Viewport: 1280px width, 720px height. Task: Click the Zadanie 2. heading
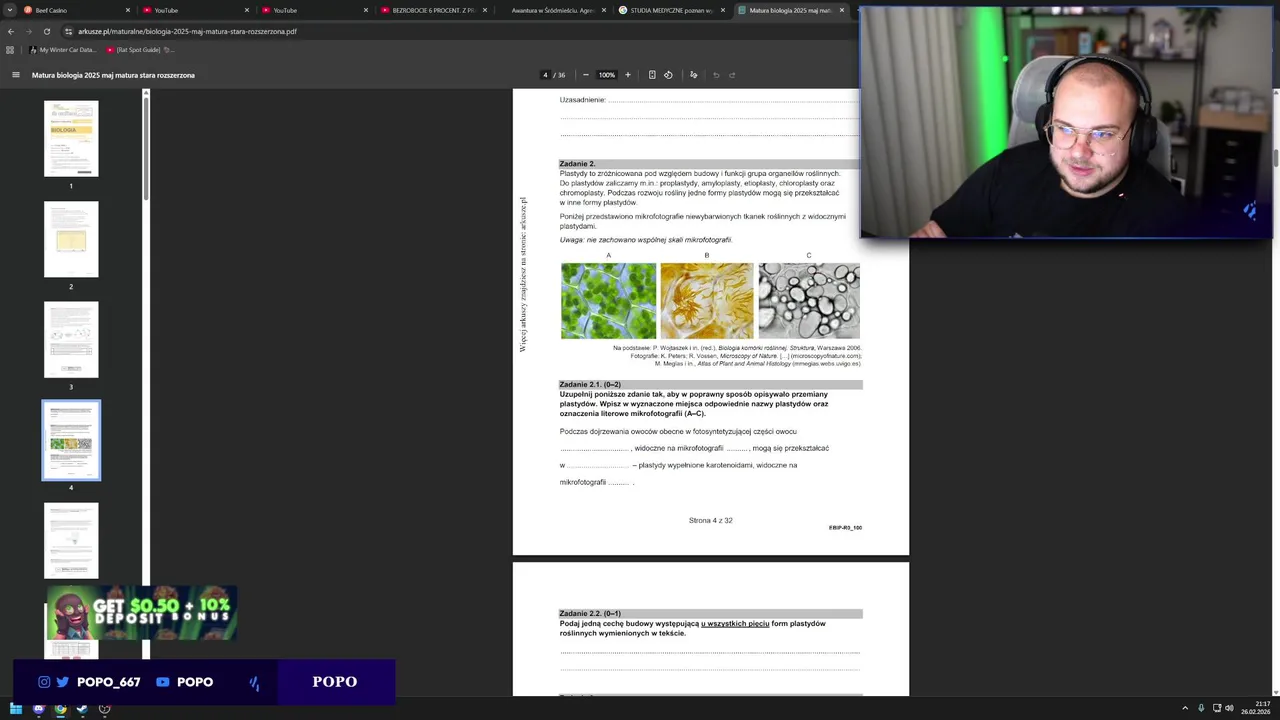(577, 164)
